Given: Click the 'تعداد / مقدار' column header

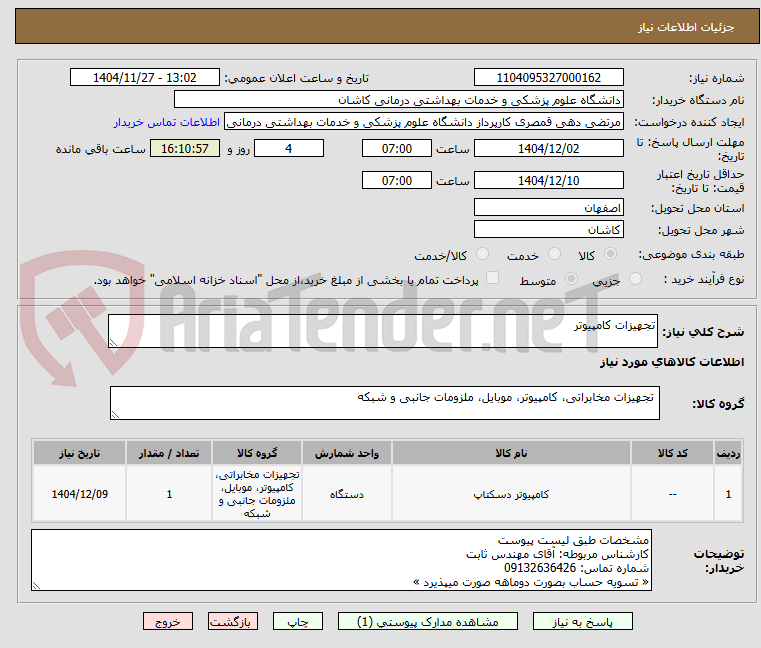Looking at the screenshot, I should coord(169,453).
